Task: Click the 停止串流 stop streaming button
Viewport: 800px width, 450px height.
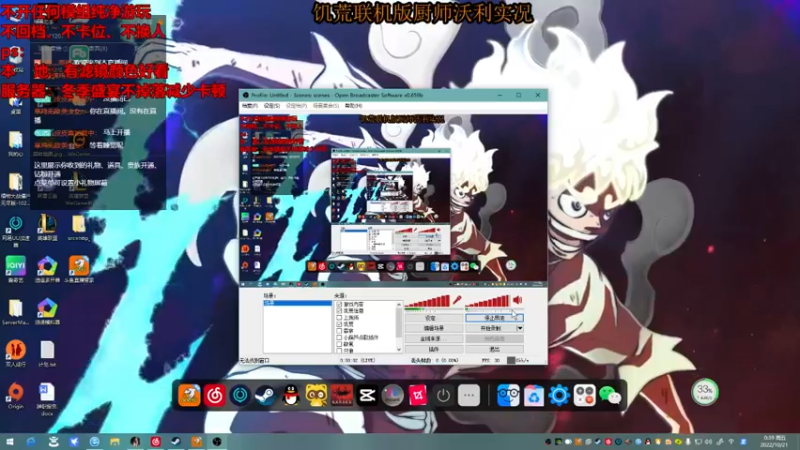Action: (x=494, y=318)
